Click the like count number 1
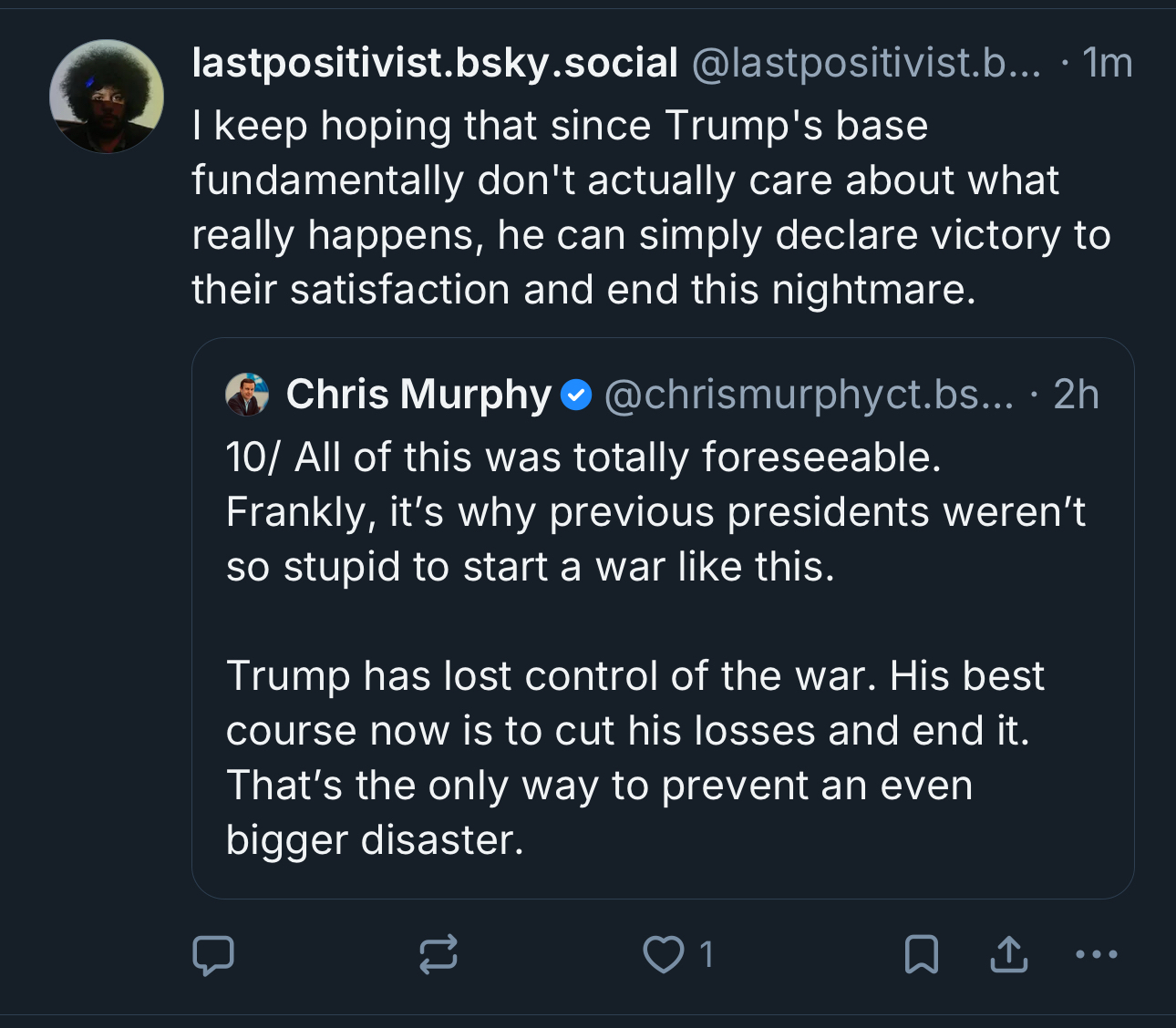Image resolution: width=1176 pixels, height=1028 pixels. click(706, 955)
